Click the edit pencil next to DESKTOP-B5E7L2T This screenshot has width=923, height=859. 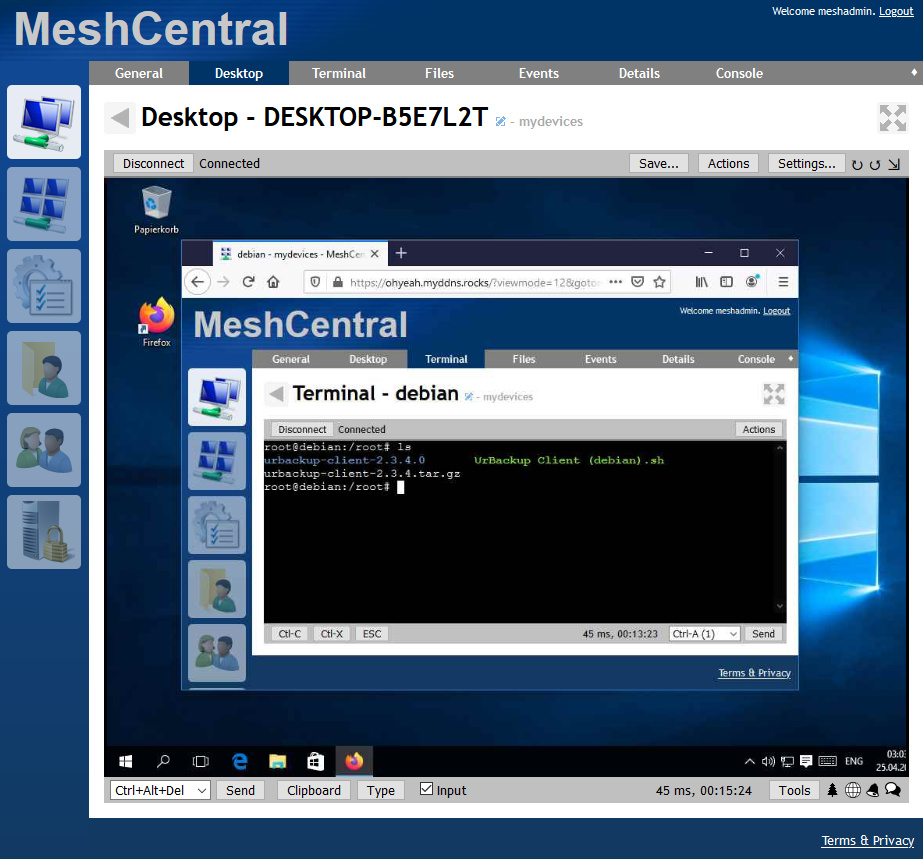pos(500,121)
